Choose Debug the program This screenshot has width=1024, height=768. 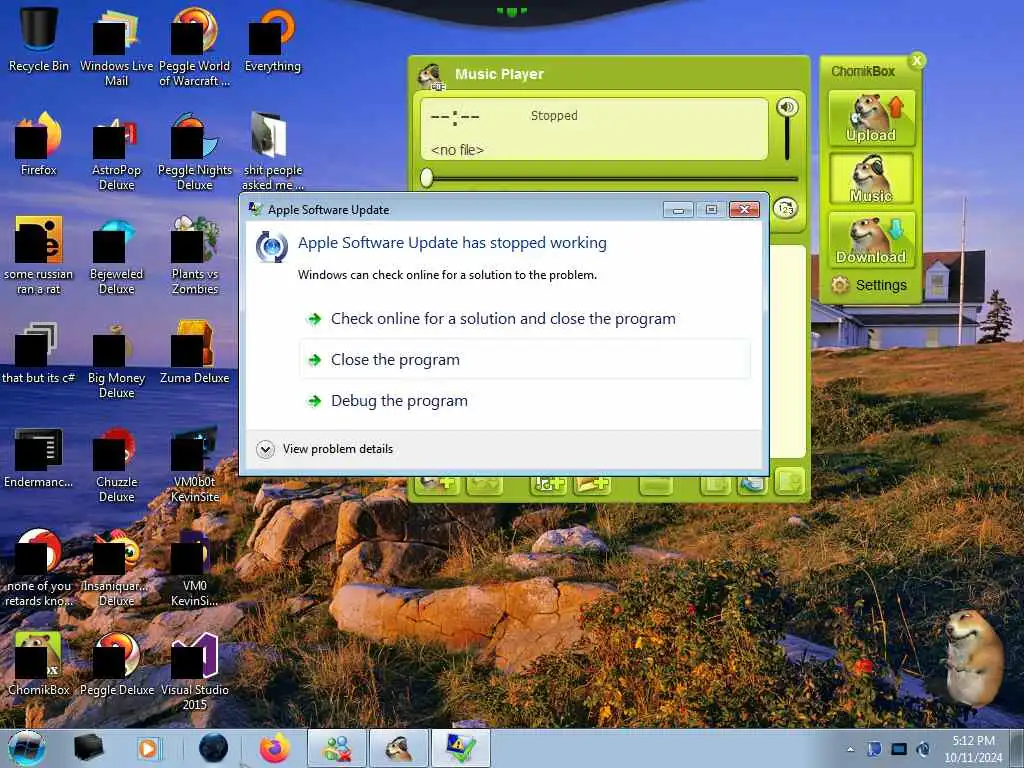click(x=399, y=401)
